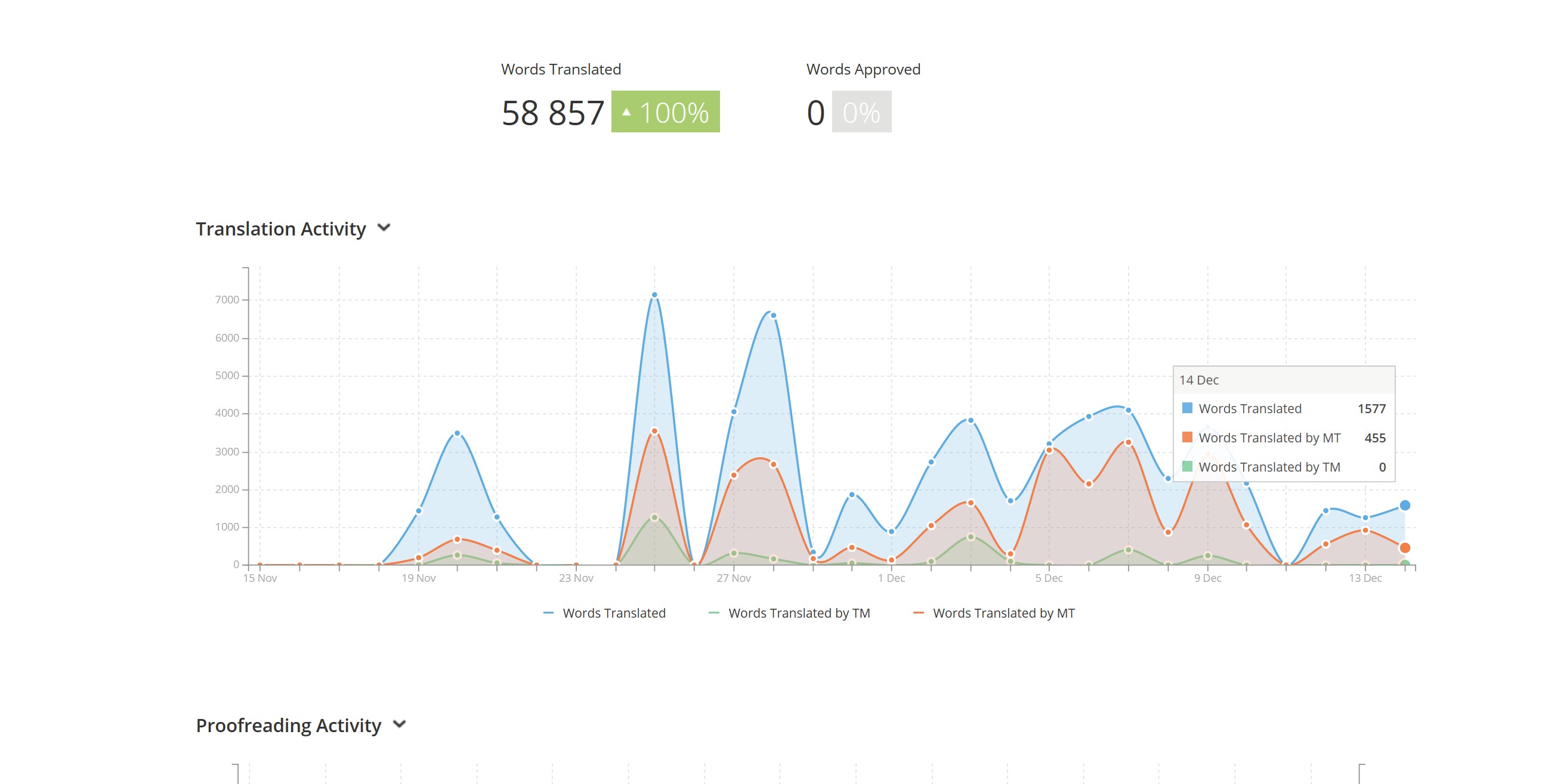This screenshot has height=784, width=1542.
Task: Expand the Proofreading Activity chevron dropdown
Action: pyautogui.click(x=399, y=724)
